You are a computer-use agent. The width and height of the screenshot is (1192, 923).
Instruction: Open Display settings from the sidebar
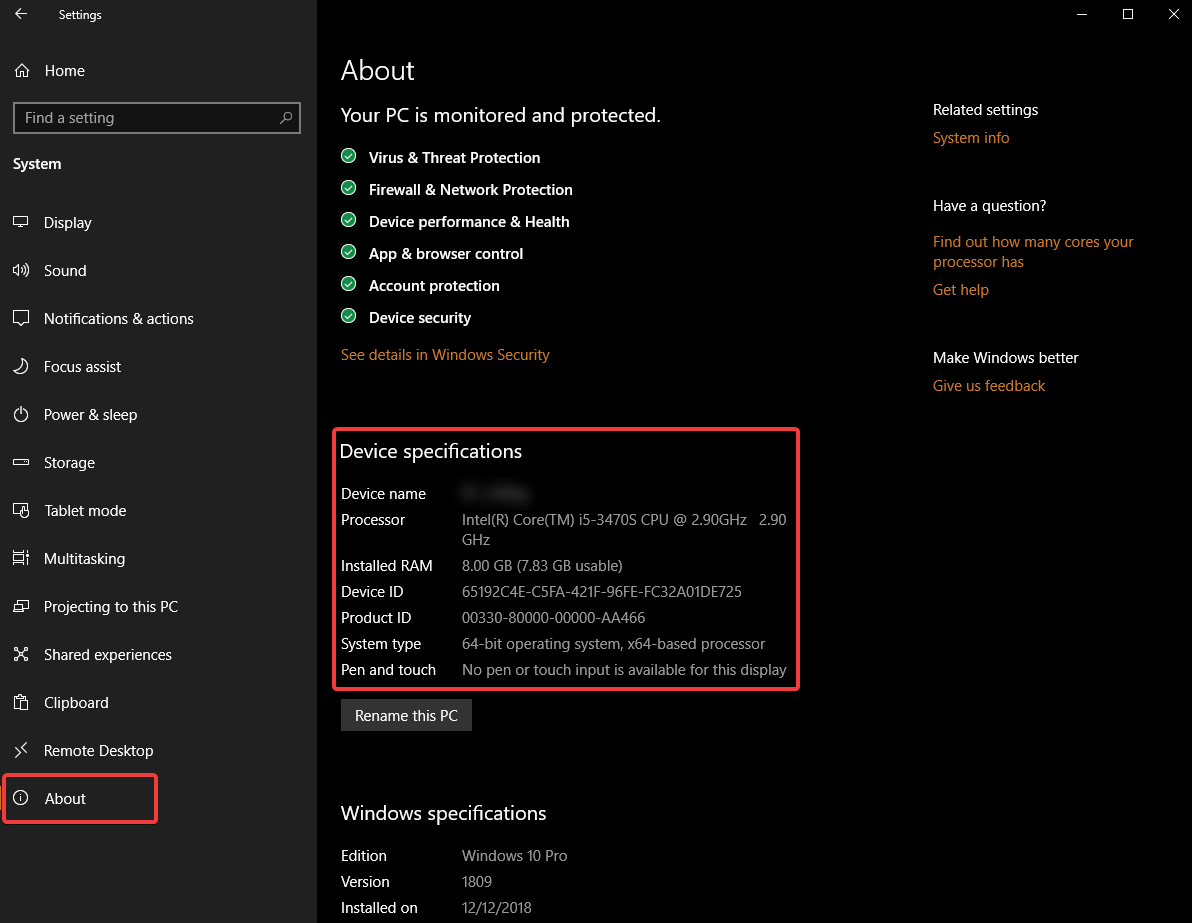pos(68,222)
